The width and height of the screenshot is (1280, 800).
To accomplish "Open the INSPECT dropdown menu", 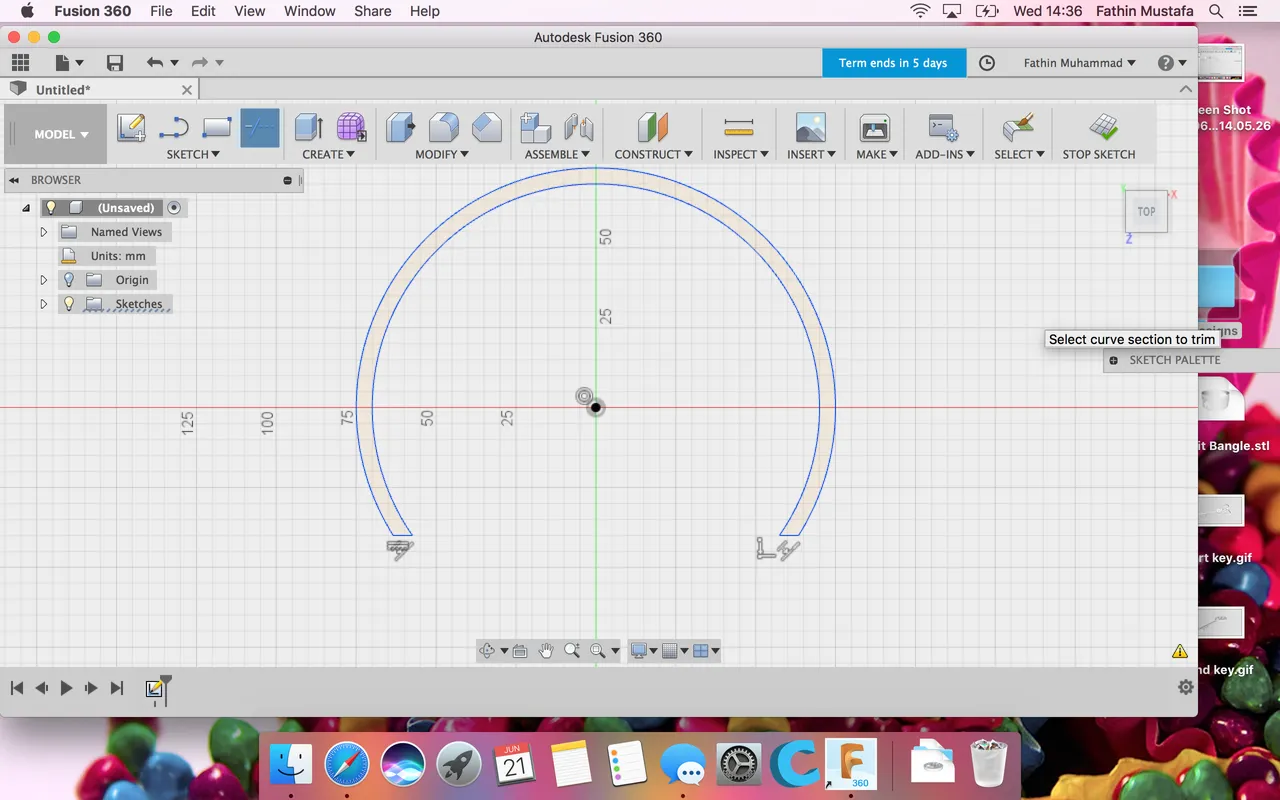I will click(x=741, y=154).
